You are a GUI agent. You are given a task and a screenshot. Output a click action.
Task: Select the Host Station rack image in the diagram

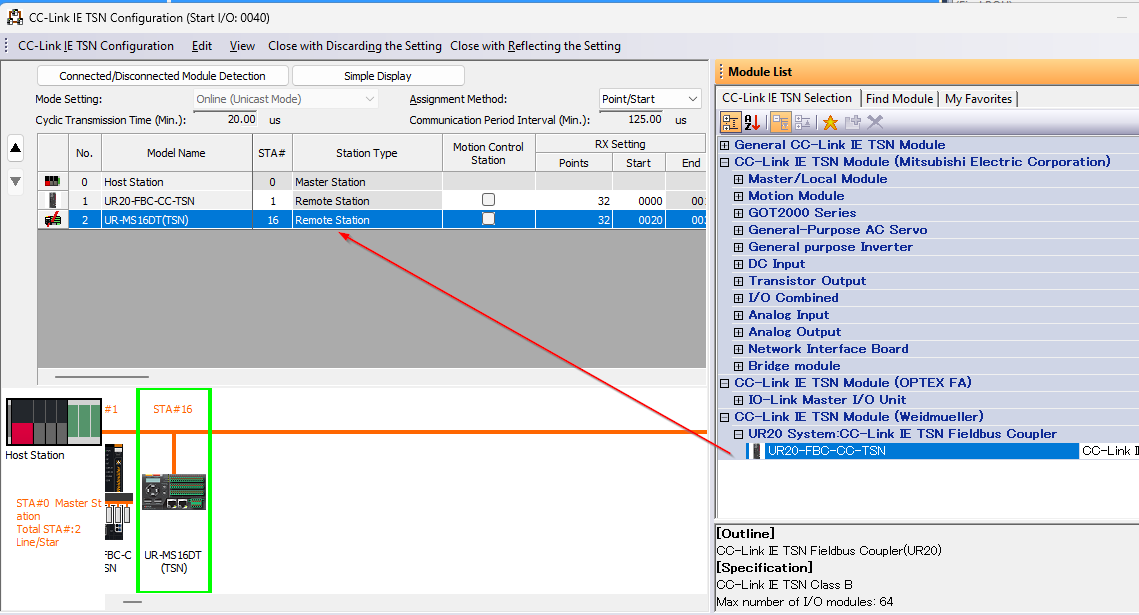54,422
